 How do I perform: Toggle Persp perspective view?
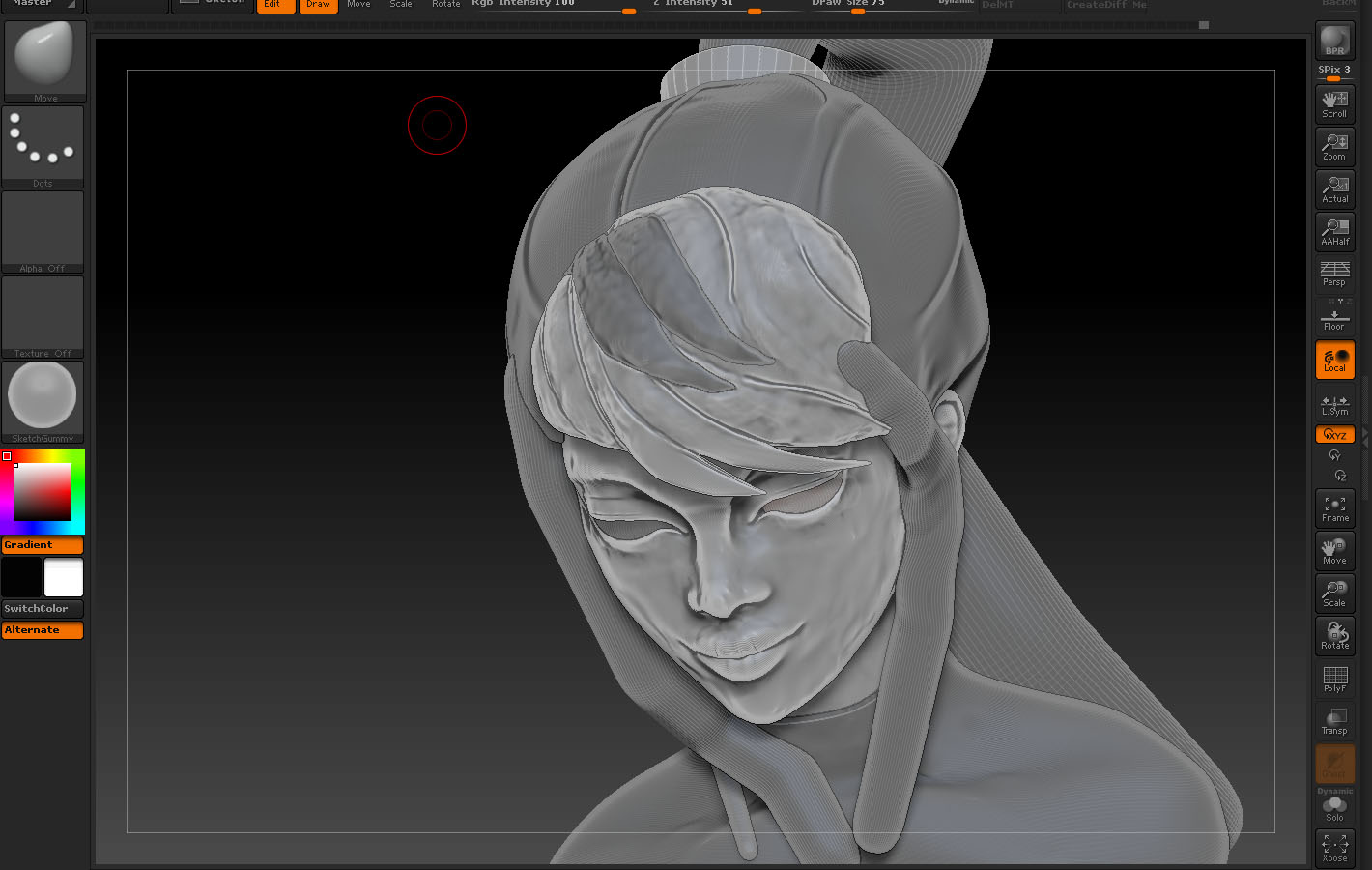(x=1334, y=273)
